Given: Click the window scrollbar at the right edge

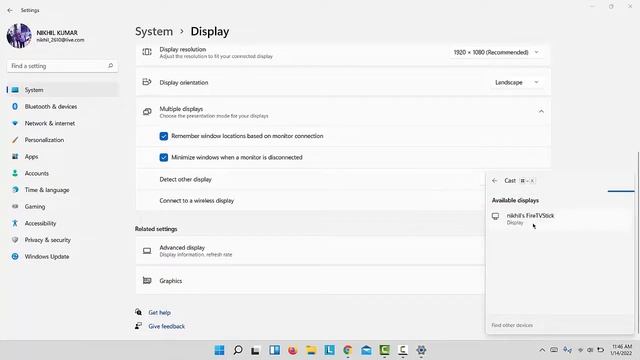Looking at the screenshot, I should (x=638, y=242).
